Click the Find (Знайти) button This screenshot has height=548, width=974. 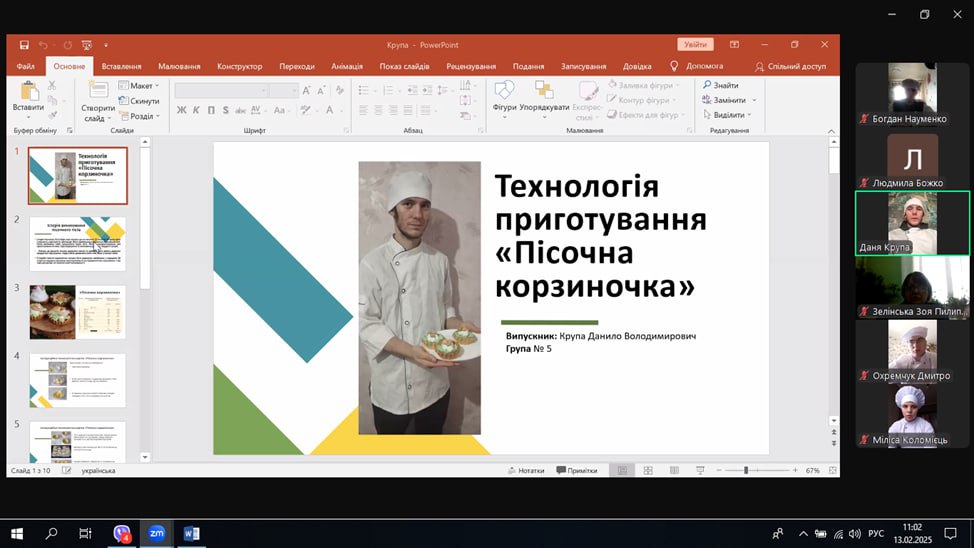[x=721, y=85]
